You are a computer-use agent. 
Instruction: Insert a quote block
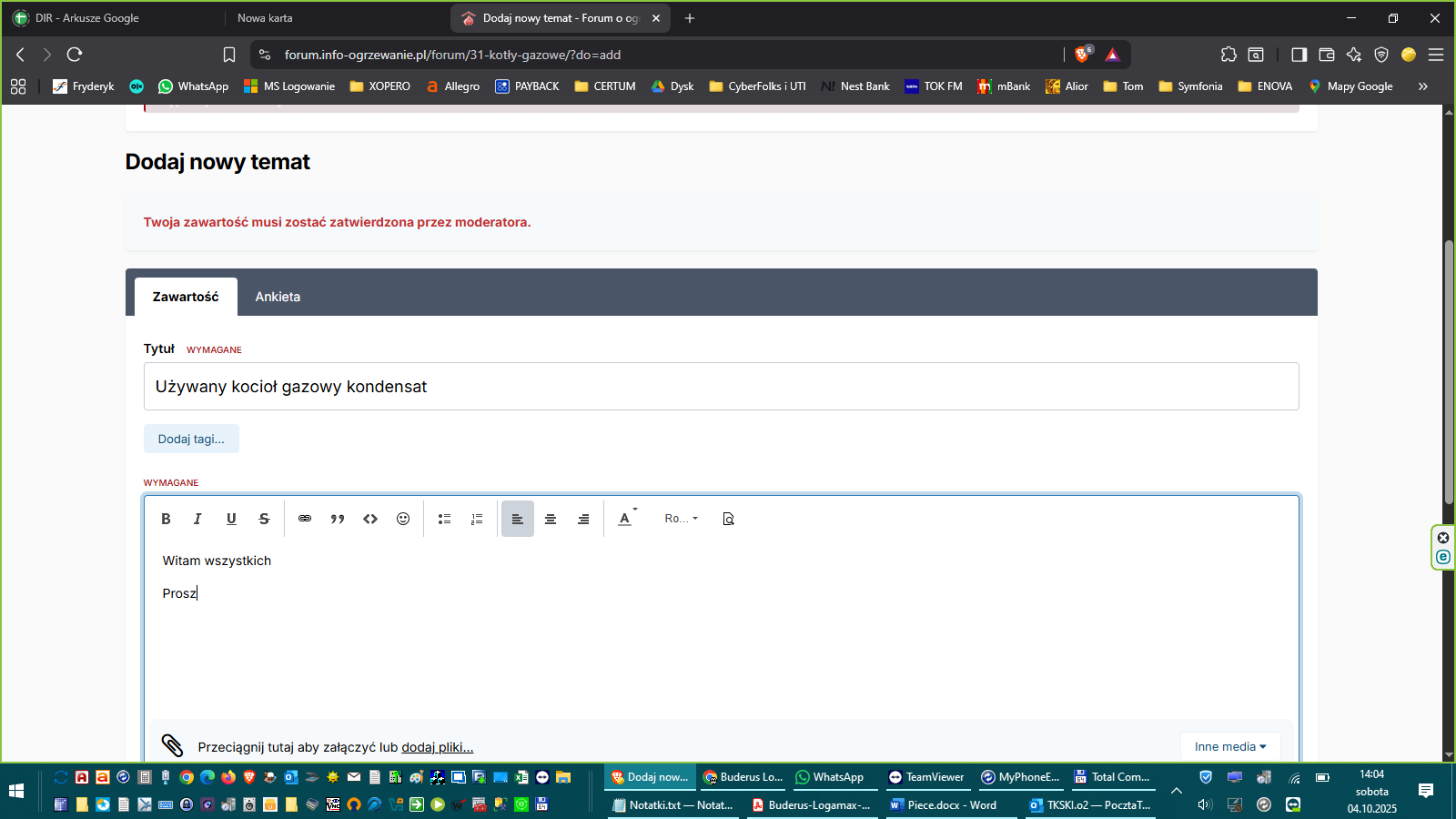(338, 519)
